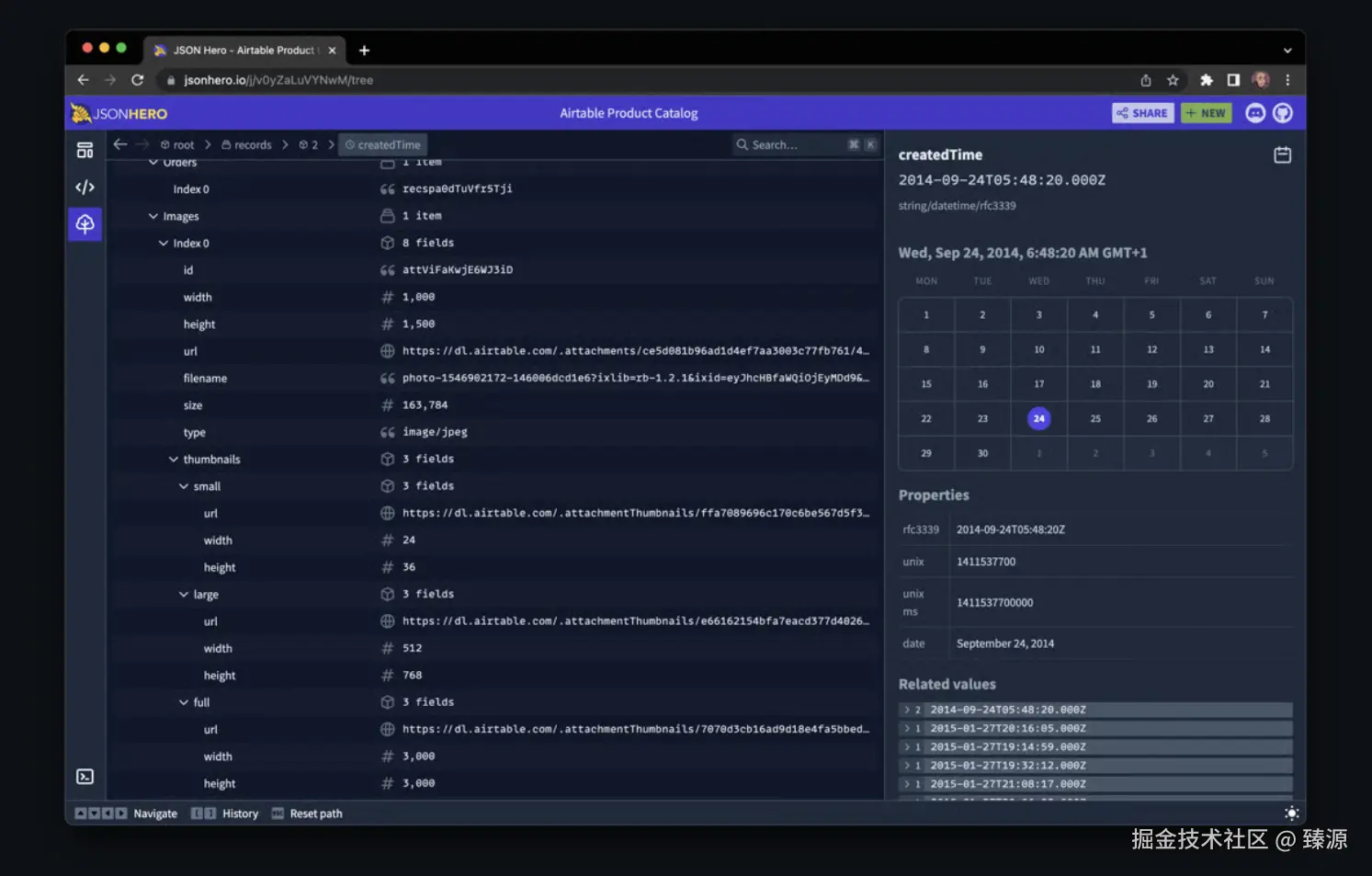Click the Navigate shortcut hint
This screenshot has height=876, width=1372.
tap(126, 813)
